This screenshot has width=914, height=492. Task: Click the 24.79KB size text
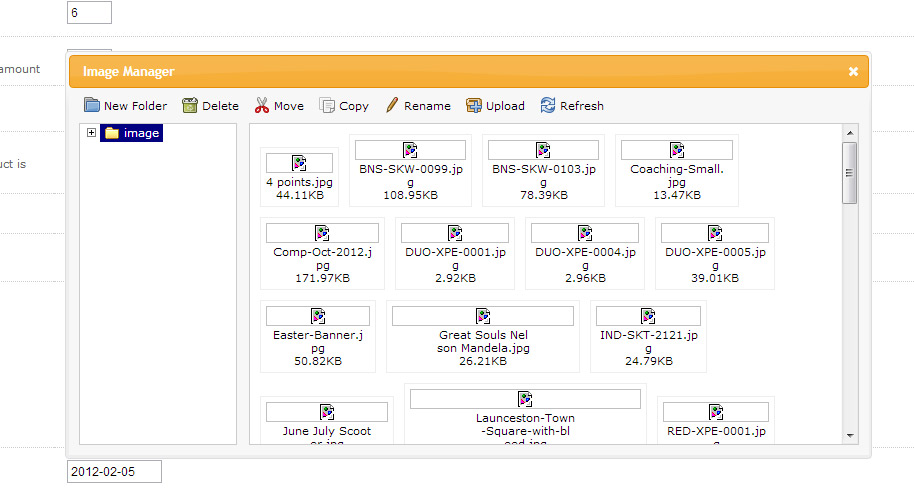tap(649, 361)
